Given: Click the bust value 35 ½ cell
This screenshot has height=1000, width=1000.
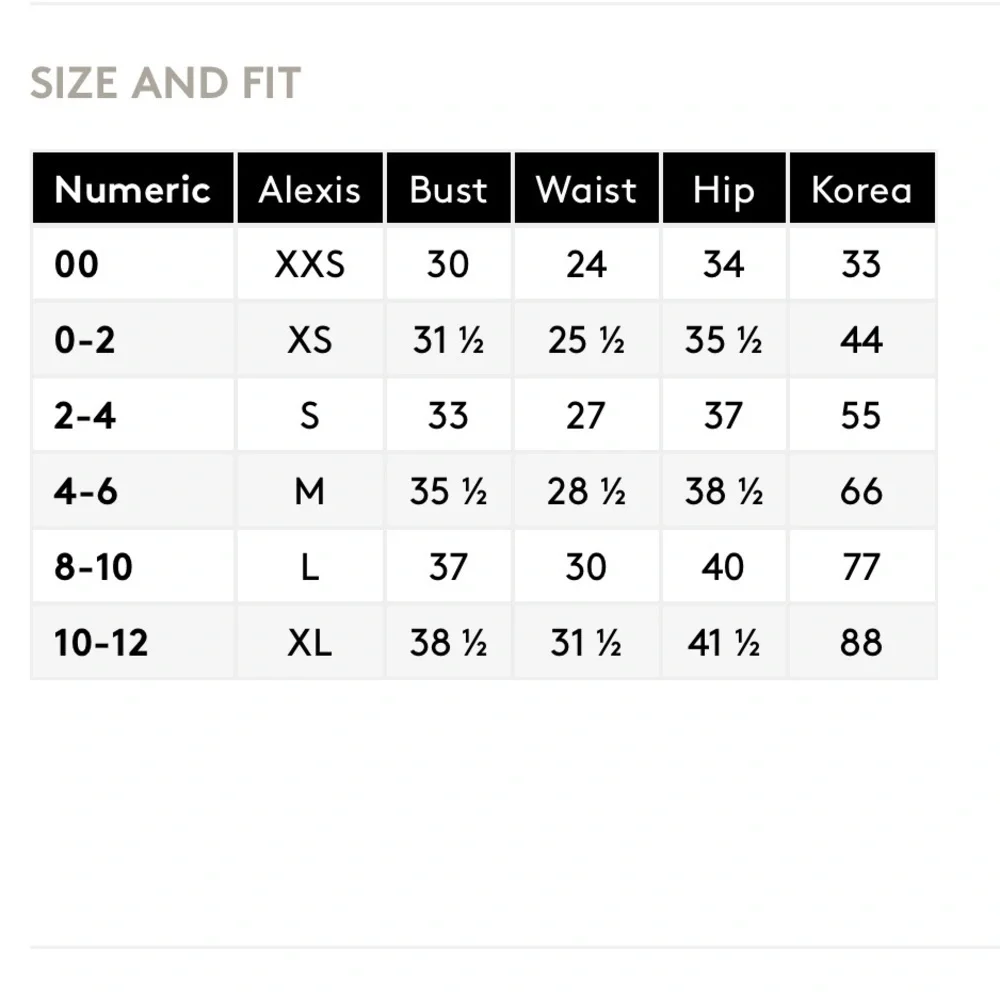Looking at the screenshot, I should point(448,490).
